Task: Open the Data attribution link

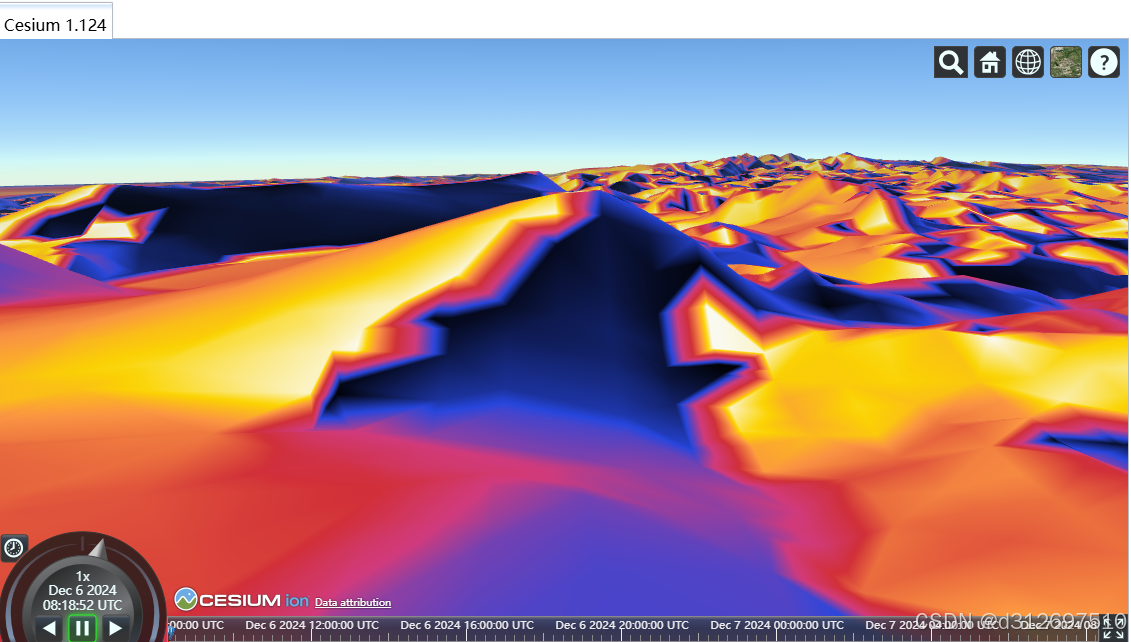Action: [x=352, y=602]
